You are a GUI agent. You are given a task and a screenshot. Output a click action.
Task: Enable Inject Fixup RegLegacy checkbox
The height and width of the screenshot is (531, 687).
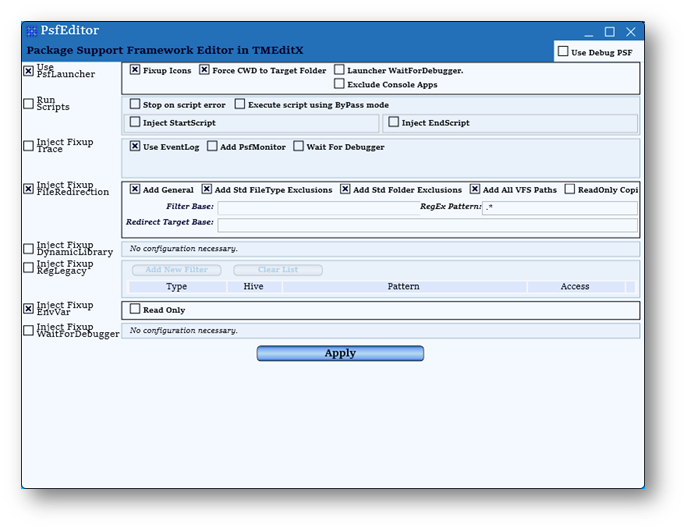pyautogui.click(x=28, y=267)
